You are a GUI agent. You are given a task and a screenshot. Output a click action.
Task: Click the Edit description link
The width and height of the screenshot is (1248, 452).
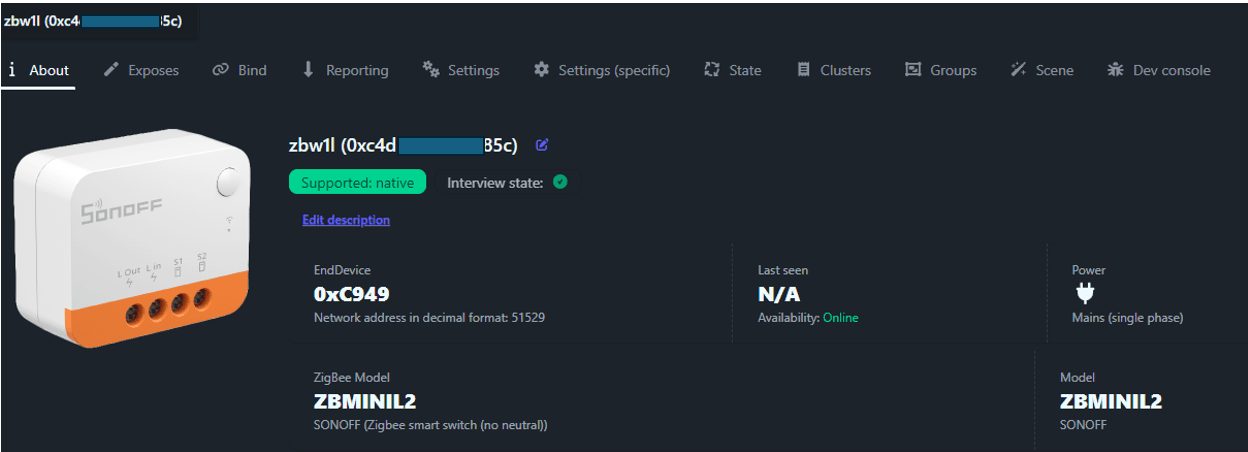pyautogui.click(x=346, y=220)
